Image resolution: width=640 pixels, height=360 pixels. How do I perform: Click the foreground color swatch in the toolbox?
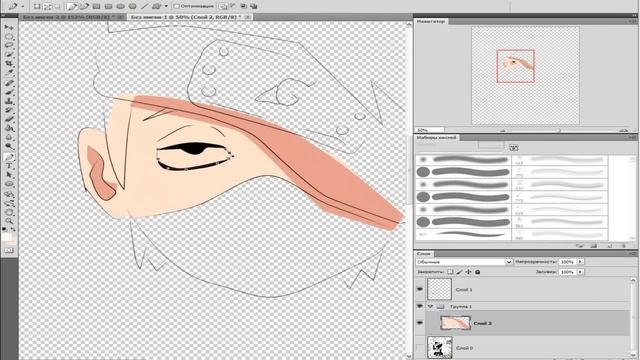6,237
